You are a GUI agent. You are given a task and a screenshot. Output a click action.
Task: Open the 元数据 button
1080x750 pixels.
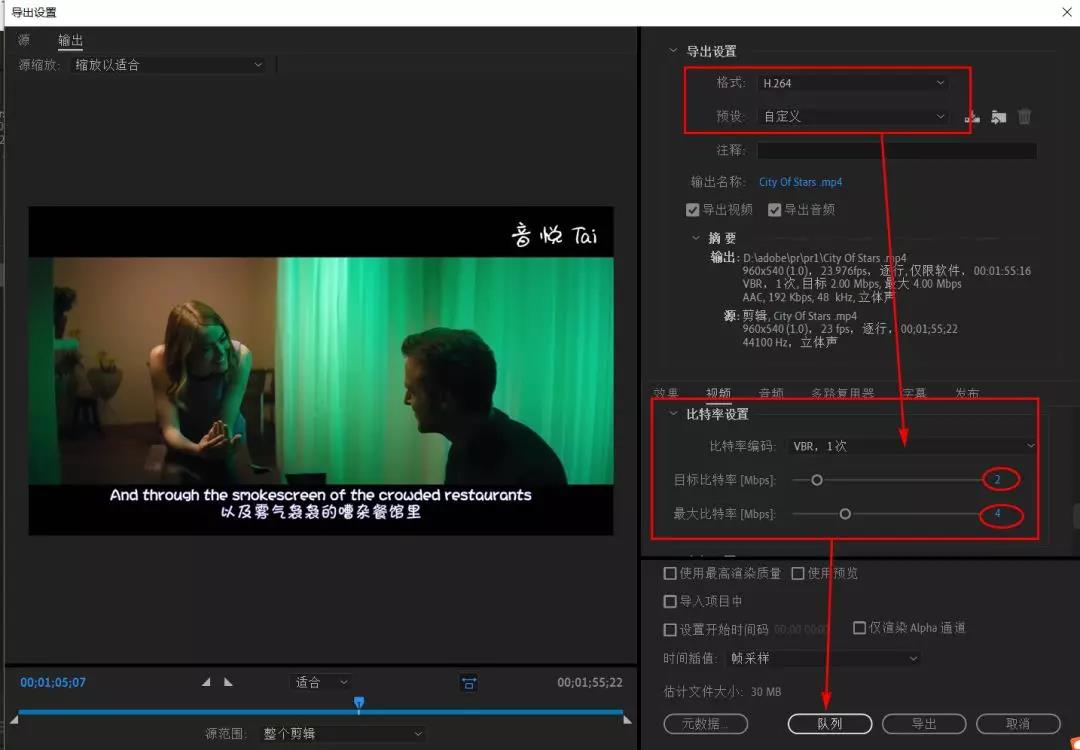coord(705,724)
